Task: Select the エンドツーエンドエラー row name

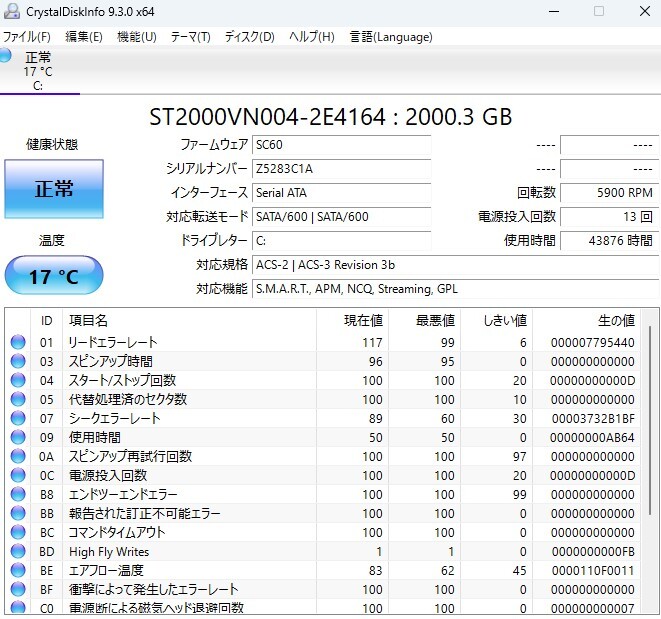Action: pyautogui.click(x=123, y=494)
